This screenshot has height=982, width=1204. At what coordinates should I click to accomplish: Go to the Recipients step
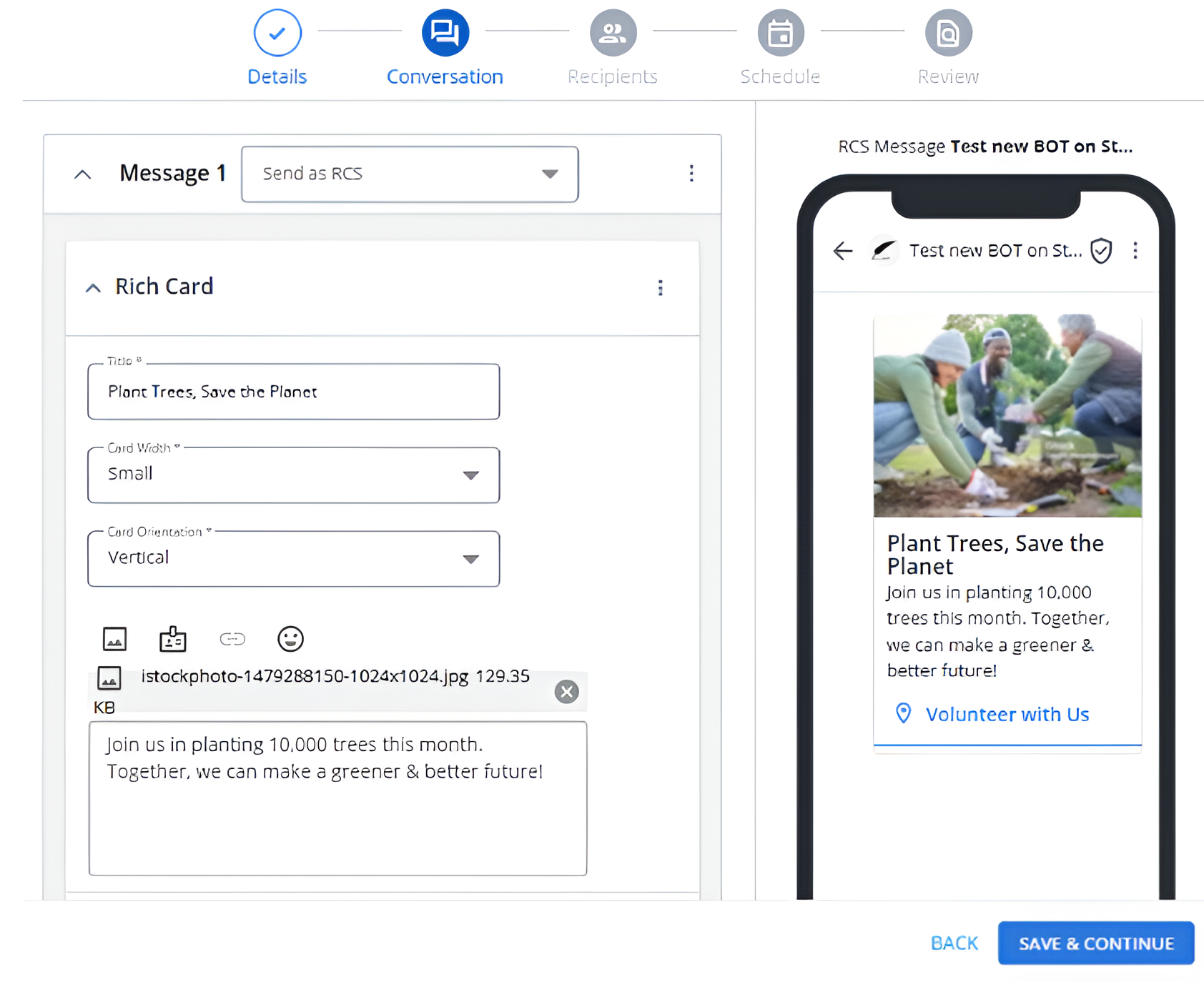coord(613,47)
